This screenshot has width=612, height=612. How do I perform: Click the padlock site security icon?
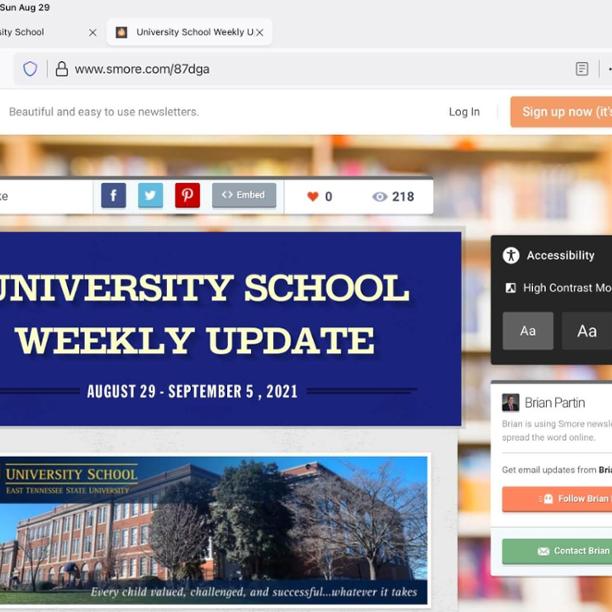61,69
